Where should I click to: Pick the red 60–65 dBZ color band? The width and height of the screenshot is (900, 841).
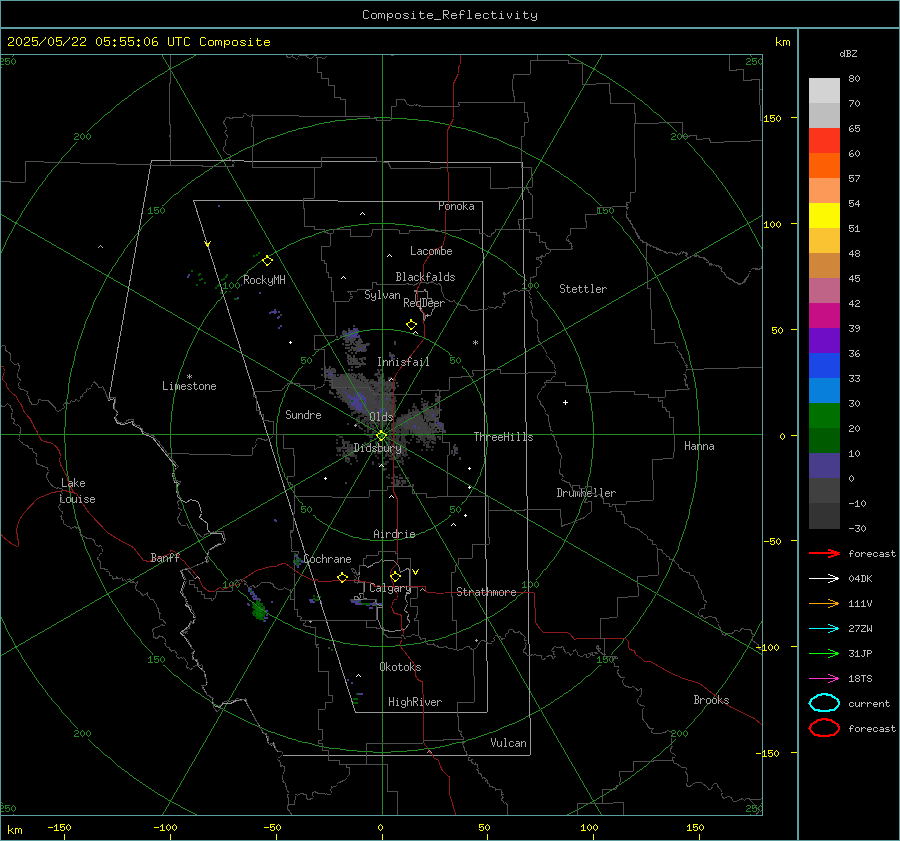824,141
